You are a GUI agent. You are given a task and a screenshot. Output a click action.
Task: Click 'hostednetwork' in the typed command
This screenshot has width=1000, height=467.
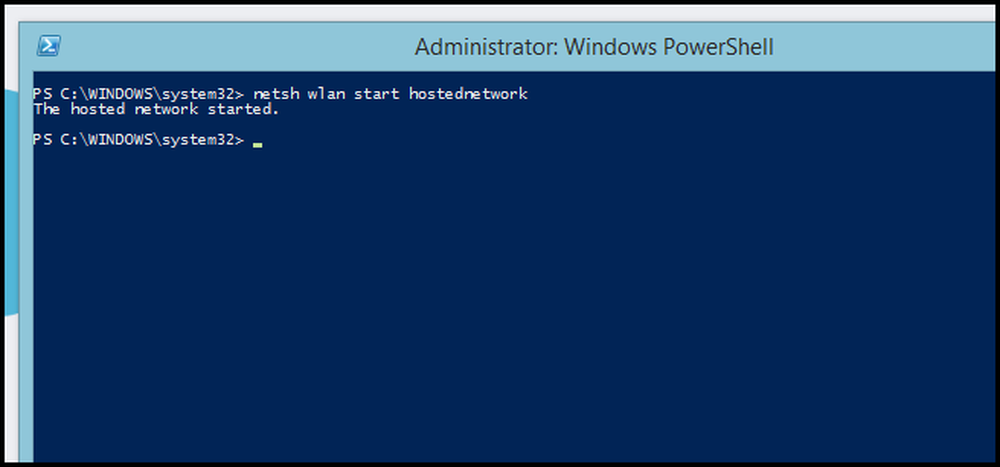(468, 93)
